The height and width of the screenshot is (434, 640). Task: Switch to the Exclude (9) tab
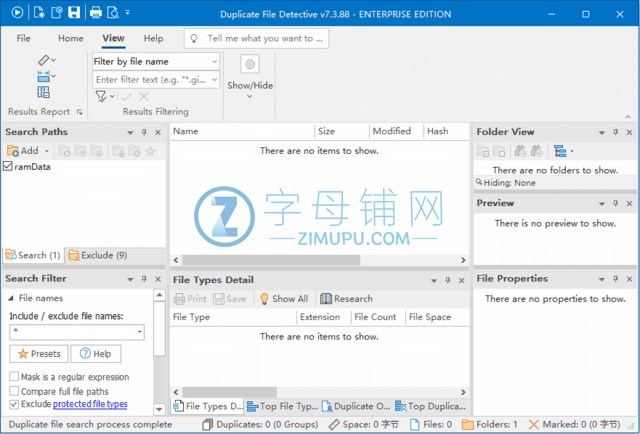(x=98, y=256)
